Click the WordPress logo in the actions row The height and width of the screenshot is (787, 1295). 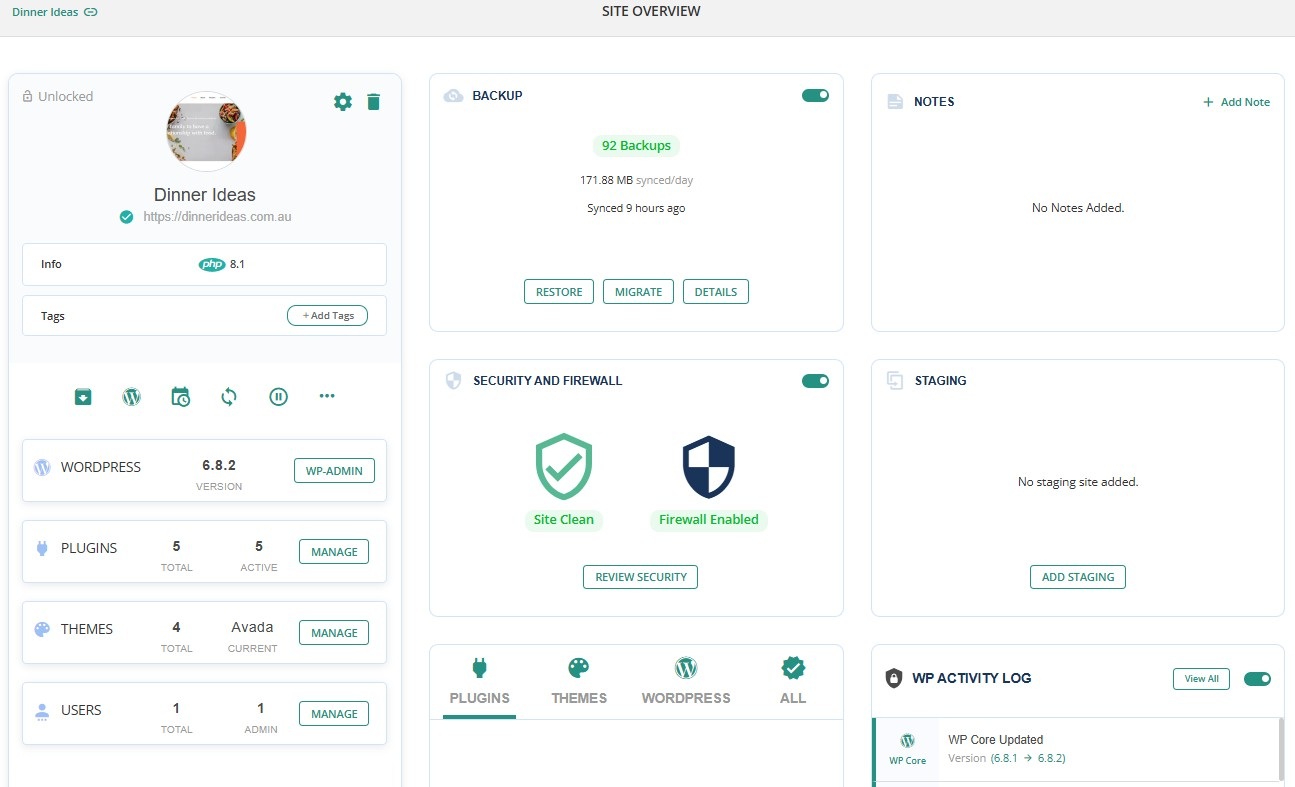click(x=131, y=397)
